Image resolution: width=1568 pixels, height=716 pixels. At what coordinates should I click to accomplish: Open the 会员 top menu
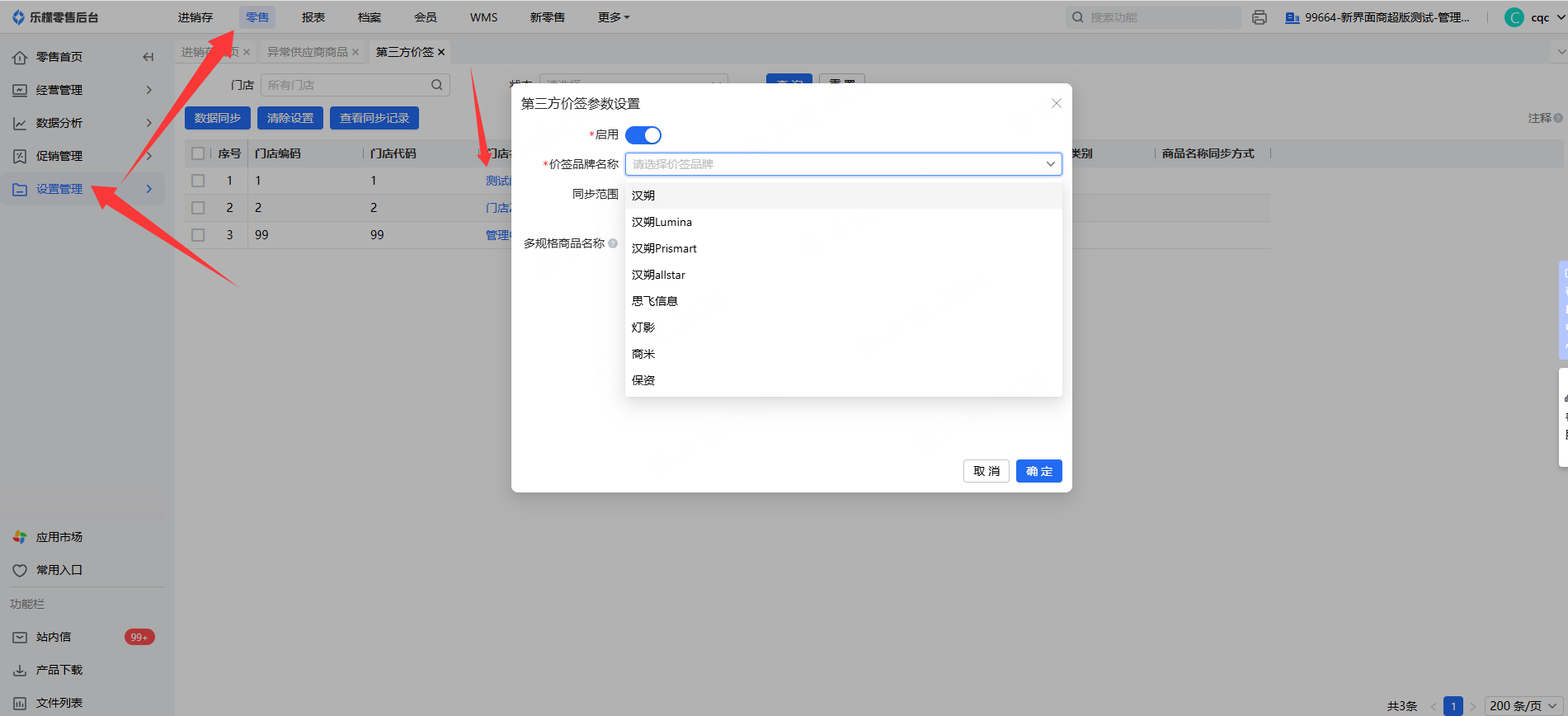426,17
